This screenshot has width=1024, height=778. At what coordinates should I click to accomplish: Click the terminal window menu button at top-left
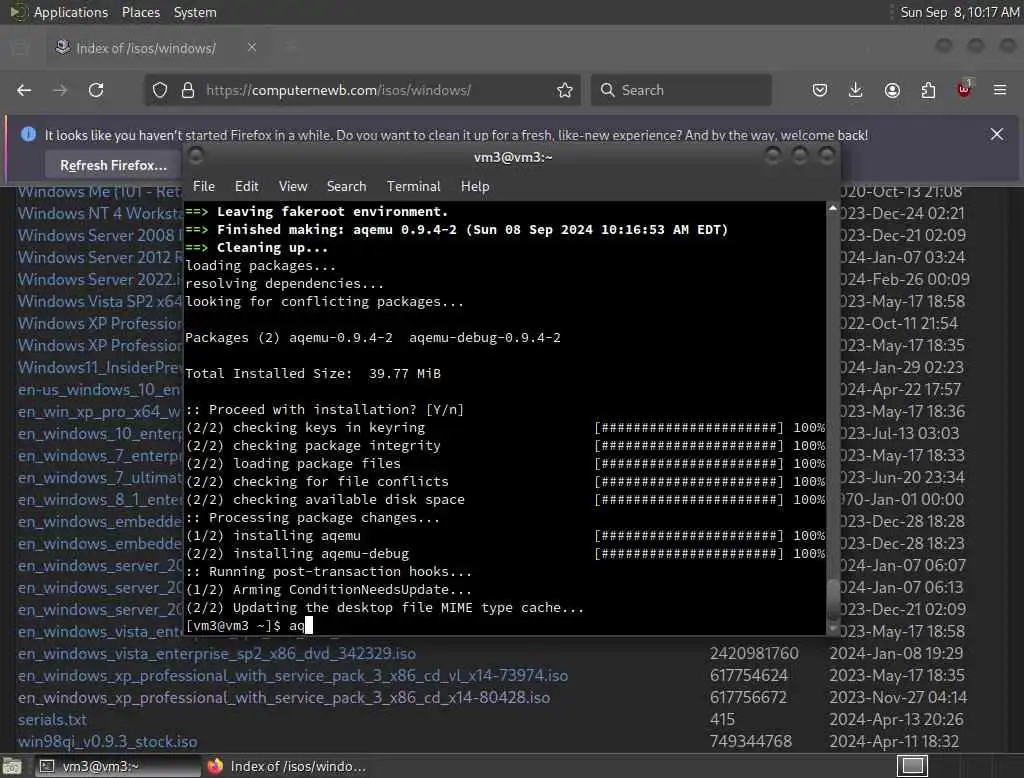point(195,156)
